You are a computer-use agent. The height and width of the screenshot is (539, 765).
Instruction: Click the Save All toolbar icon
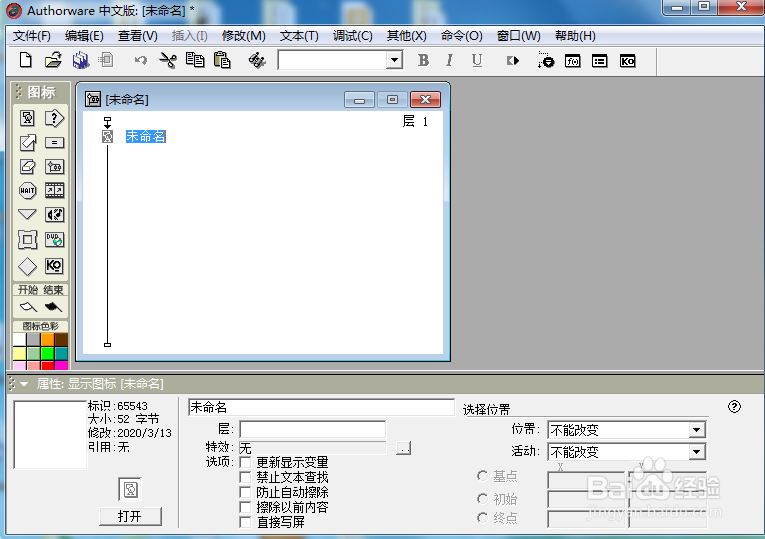tap(81, 60)
